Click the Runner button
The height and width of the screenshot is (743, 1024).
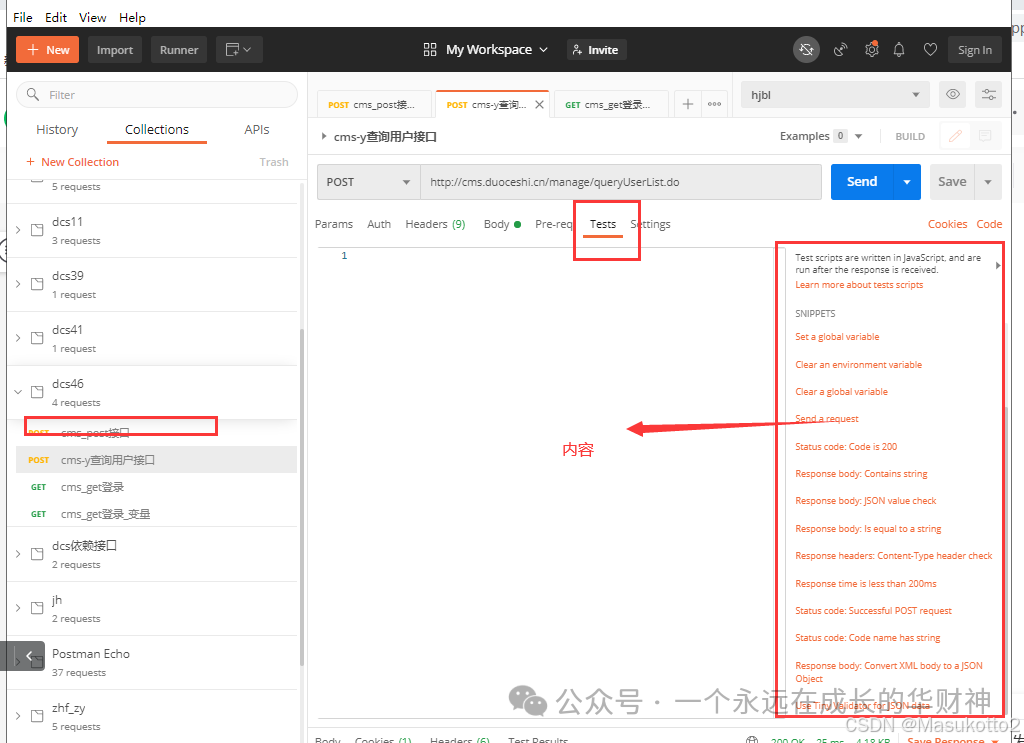[179, 50]
